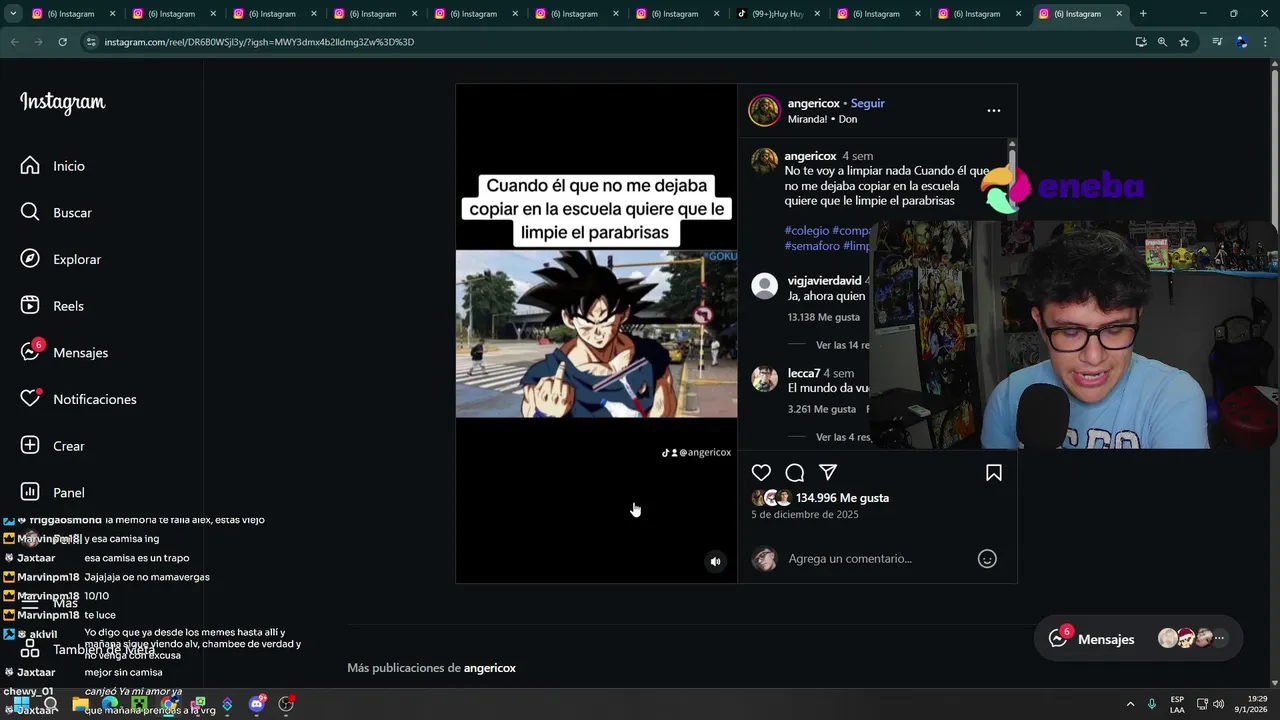Go to Instagram Inicio home icon
Viewport: 1280px width, 720px height.
tap(30, 166)
